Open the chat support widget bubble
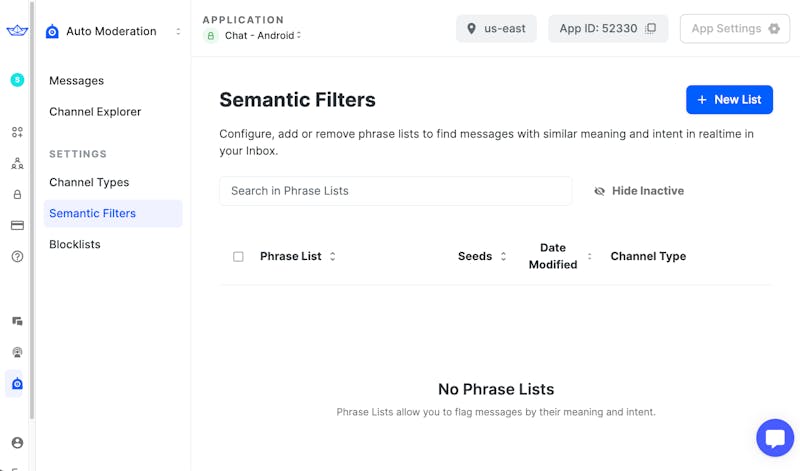Viewport: 800px width, 471px height. point(774,438)
